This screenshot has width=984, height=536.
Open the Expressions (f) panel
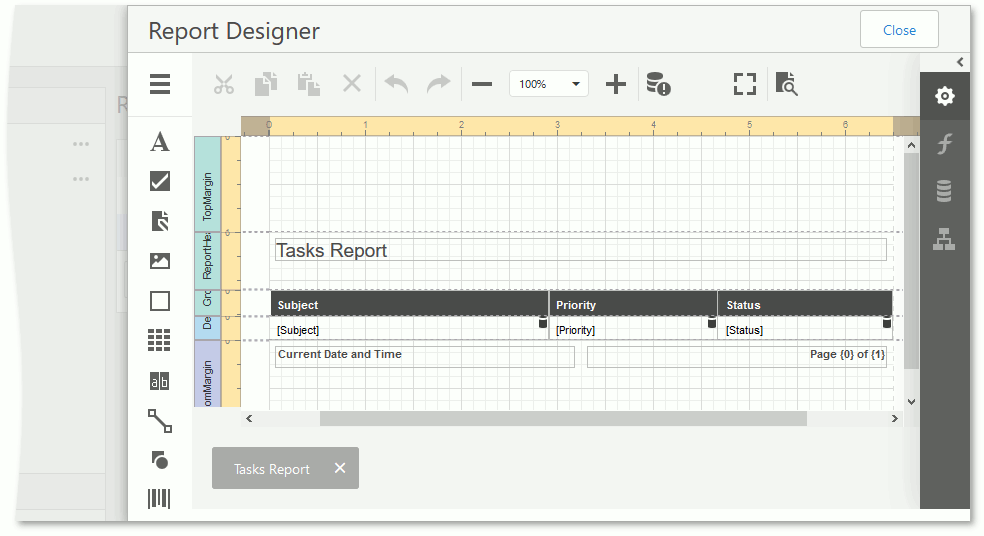[x=944, y=144]
